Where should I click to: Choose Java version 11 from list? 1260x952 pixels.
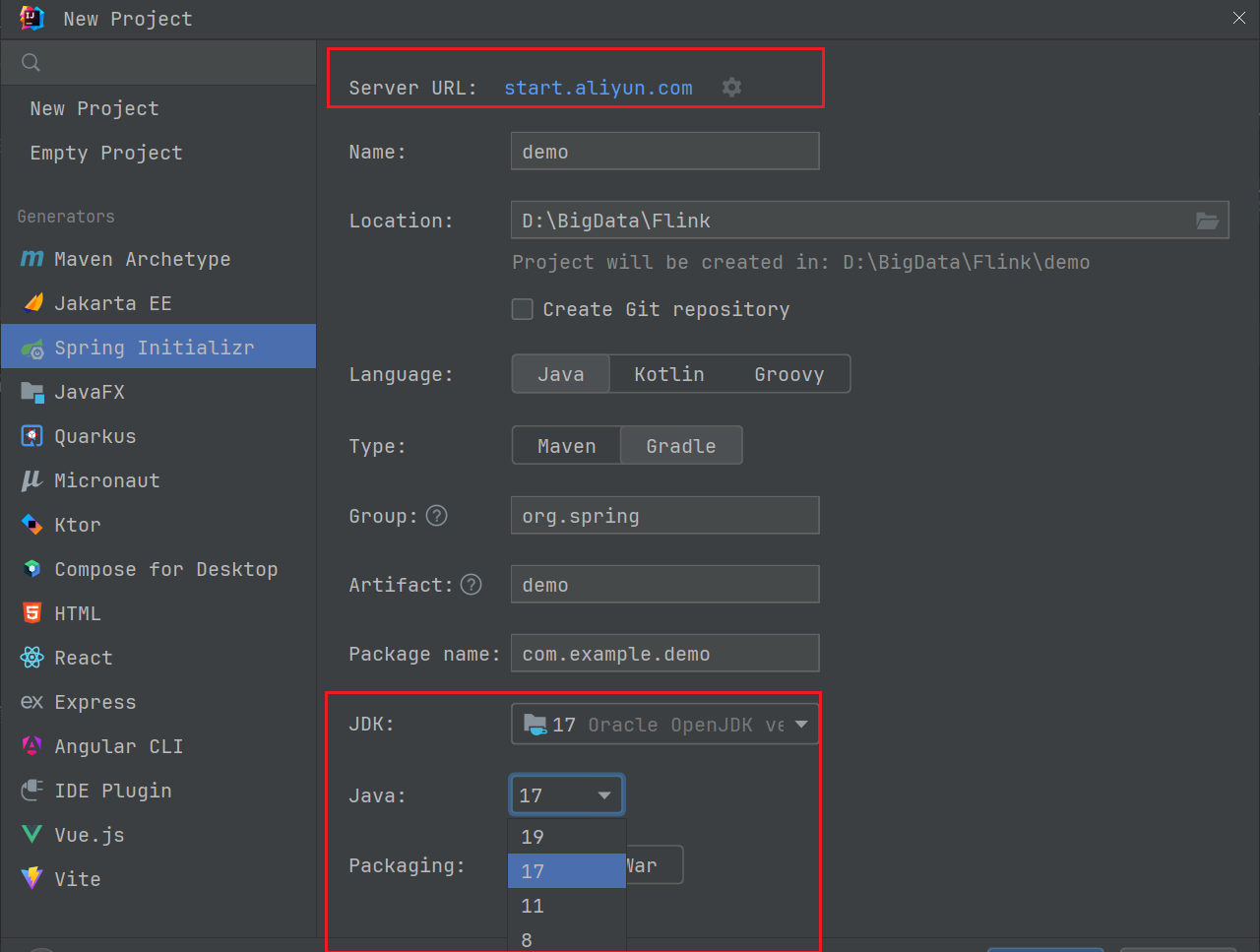(567, 906)
